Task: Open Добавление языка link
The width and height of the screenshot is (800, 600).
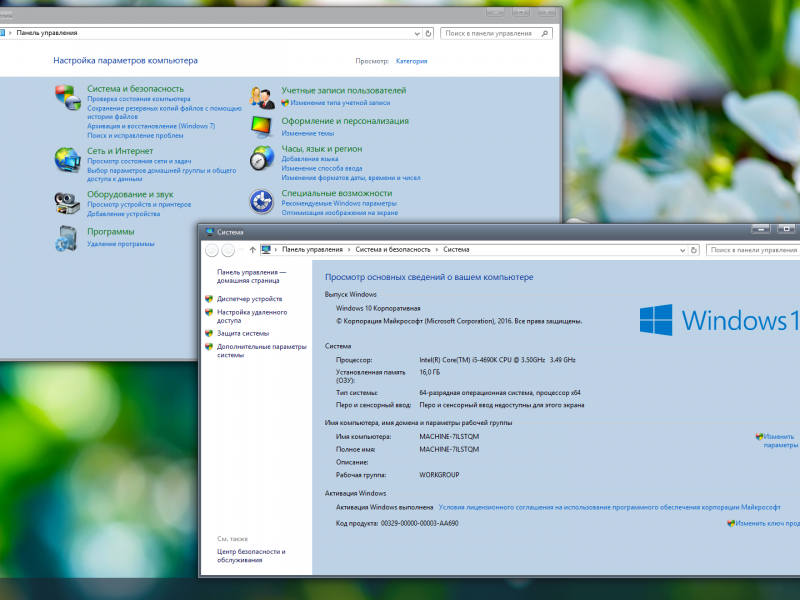Action: point(310,159)
